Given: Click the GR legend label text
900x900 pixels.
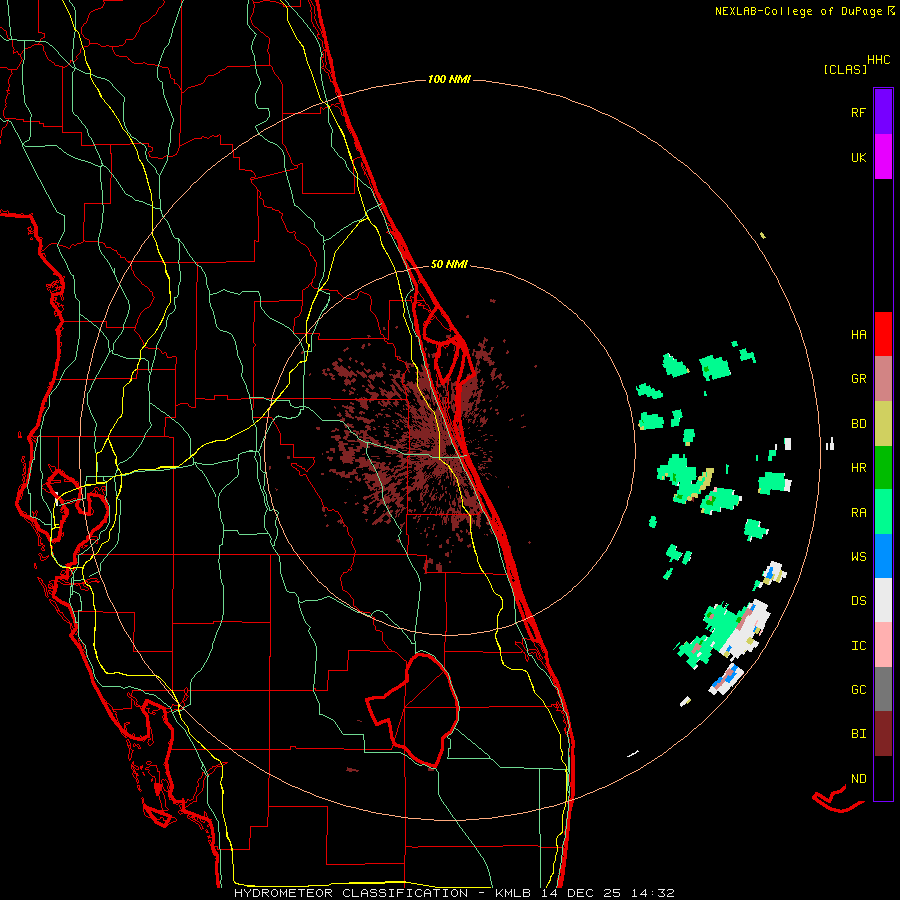Looking at the screenshot, I should 858,379.
